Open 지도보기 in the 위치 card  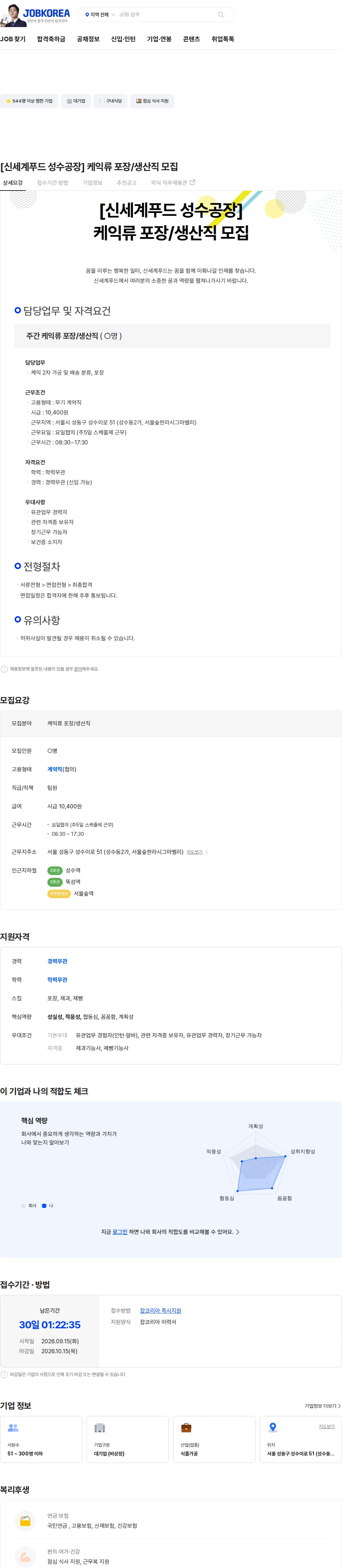pyautogui.click(x=326, y=1427)
